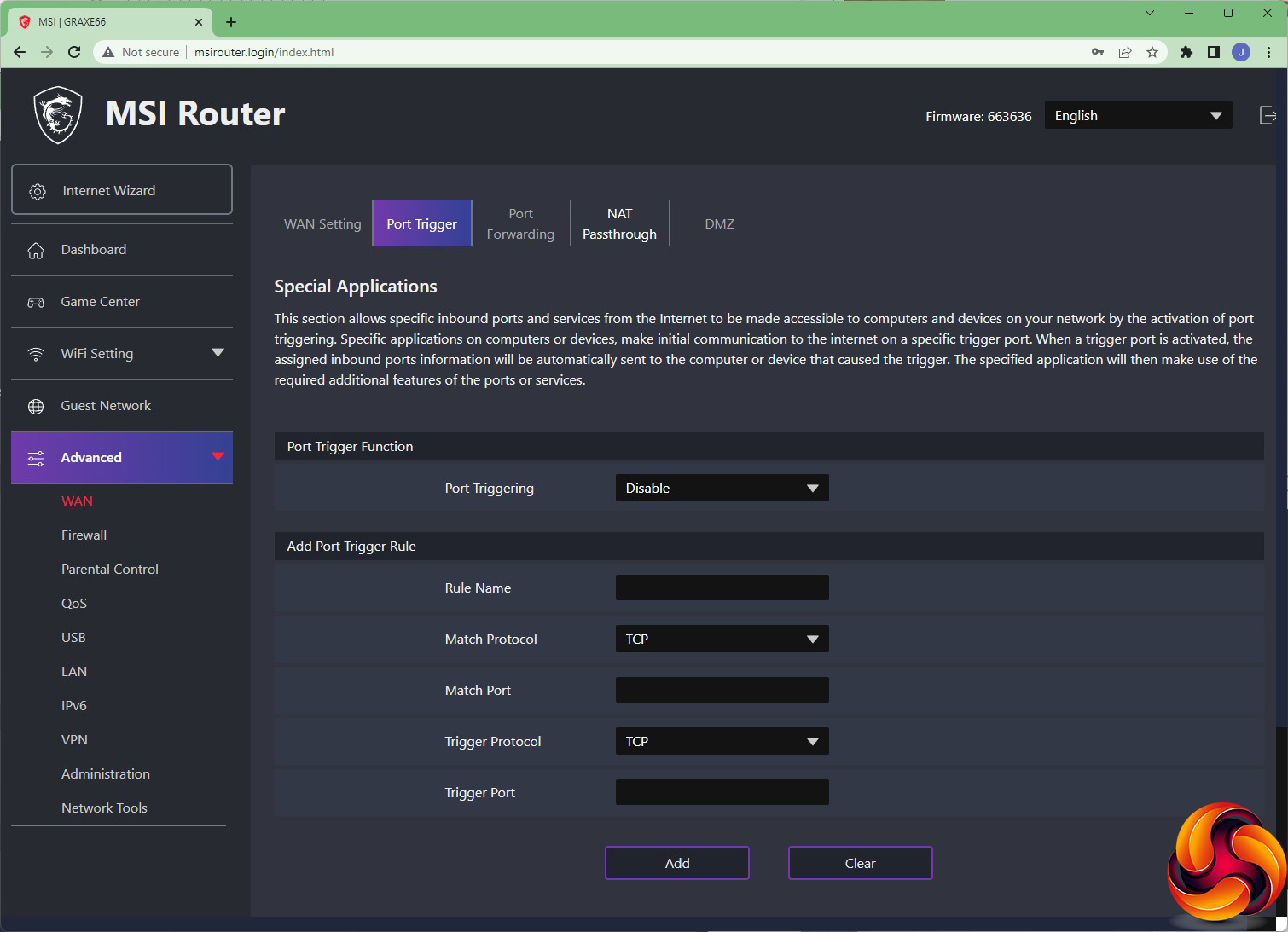
Task: Reload the page with the refresh icon
Action: click(x=74, y=52)
